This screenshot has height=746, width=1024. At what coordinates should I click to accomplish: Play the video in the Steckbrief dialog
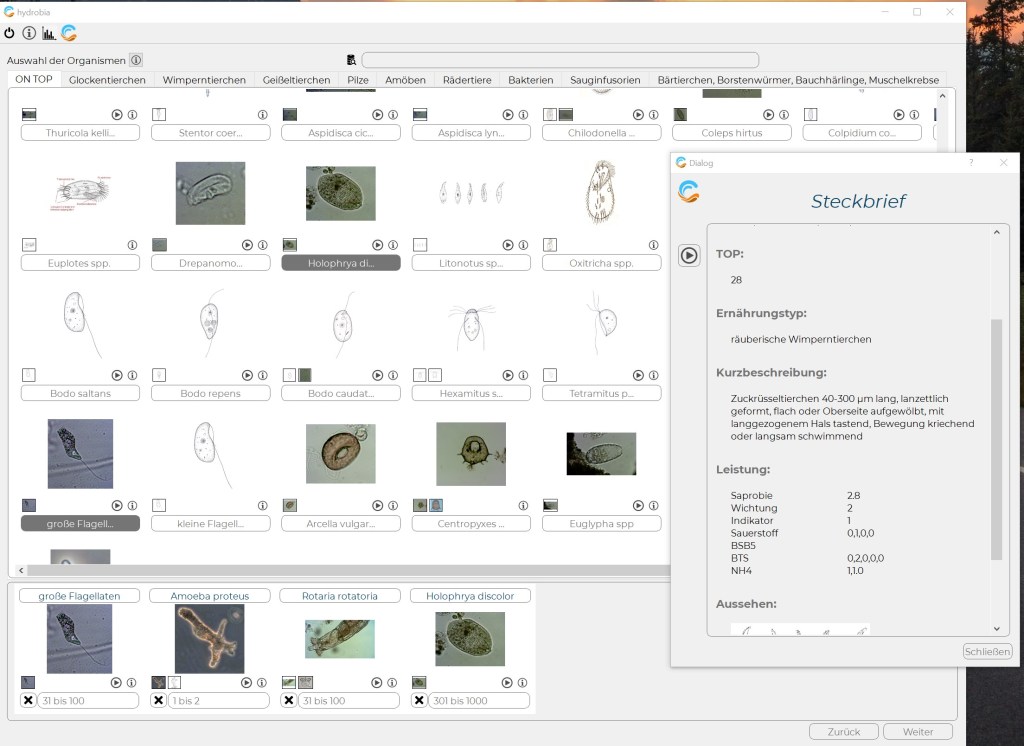689,255
